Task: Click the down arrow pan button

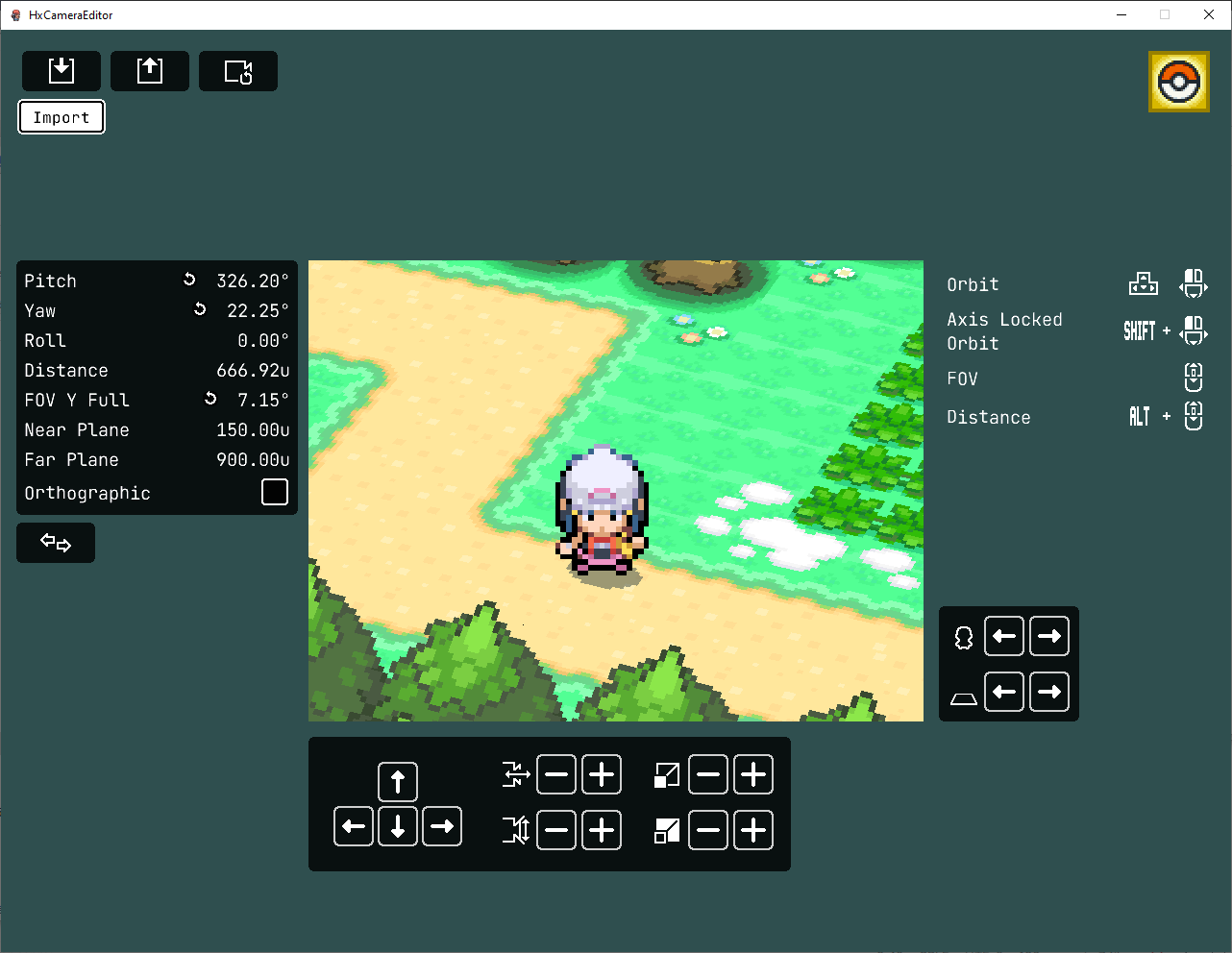Action: [398, 826]
